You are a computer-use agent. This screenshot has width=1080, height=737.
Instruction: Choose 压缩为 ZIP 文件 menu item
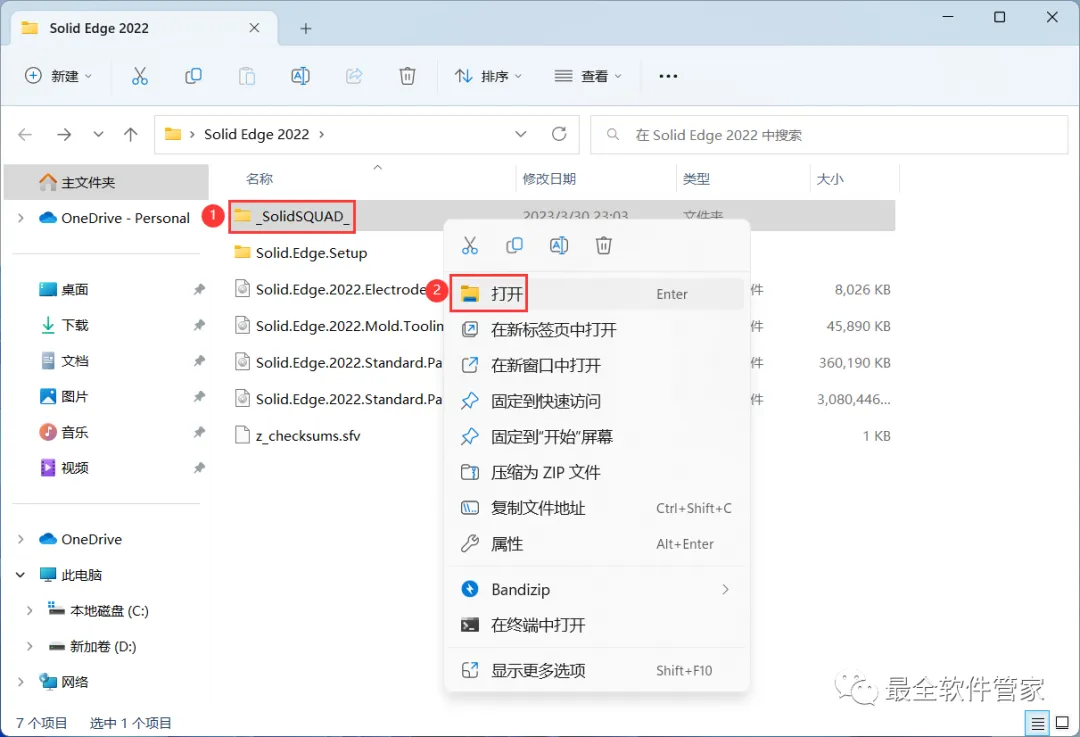597,473
